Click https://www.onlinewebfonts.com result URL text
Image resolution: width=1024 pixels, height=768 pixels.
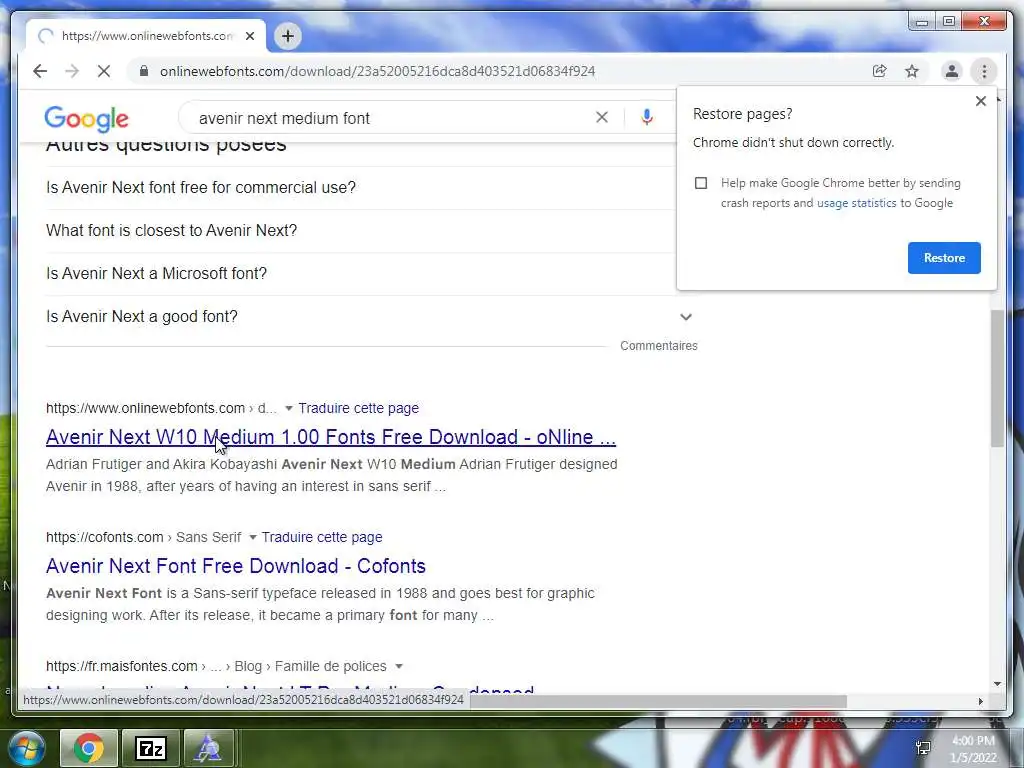tap(145, 409)
